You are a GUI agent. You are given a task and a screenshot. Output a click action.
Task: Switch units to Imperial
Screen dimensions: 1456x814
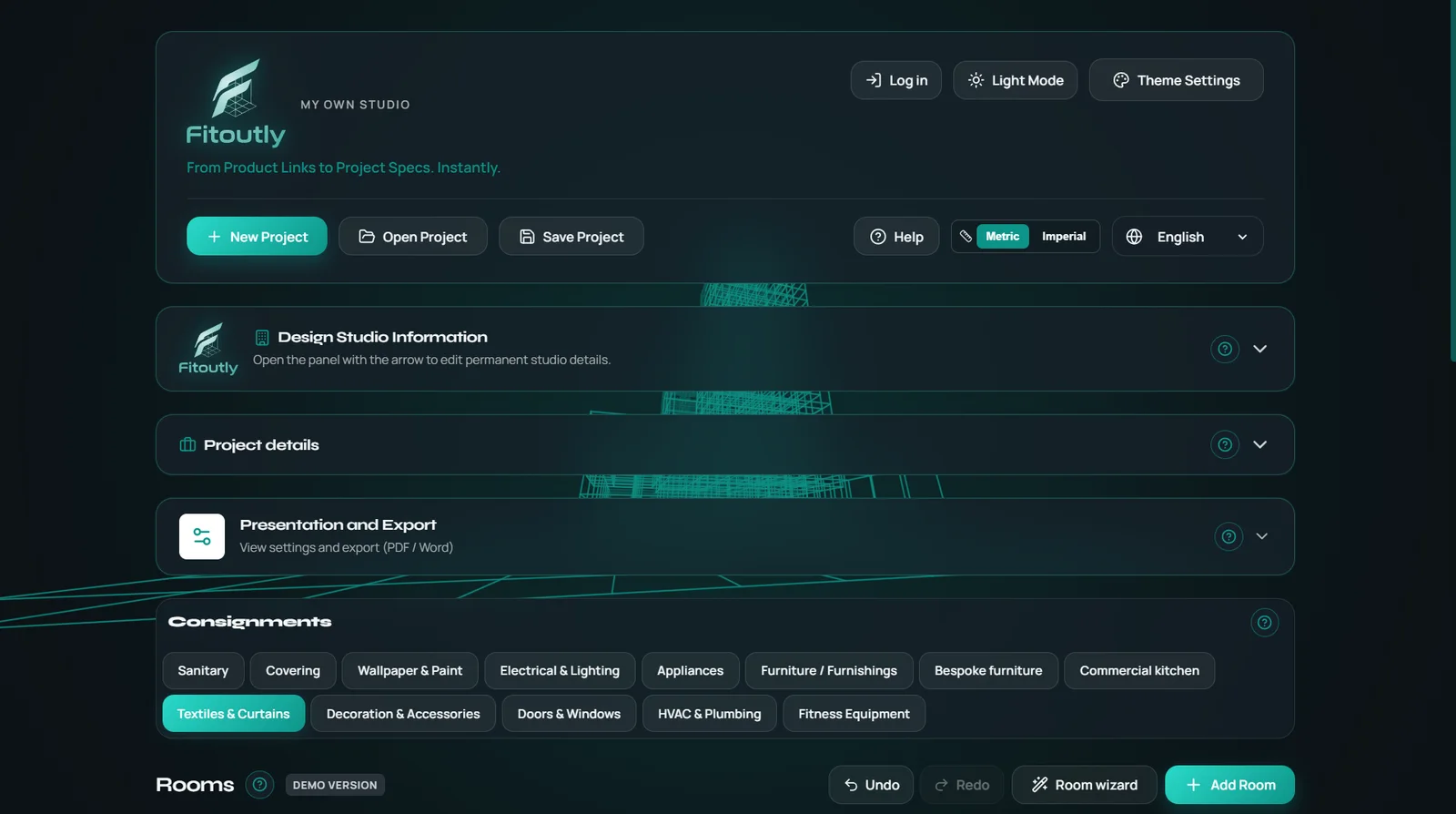(x=1064, y=237)
